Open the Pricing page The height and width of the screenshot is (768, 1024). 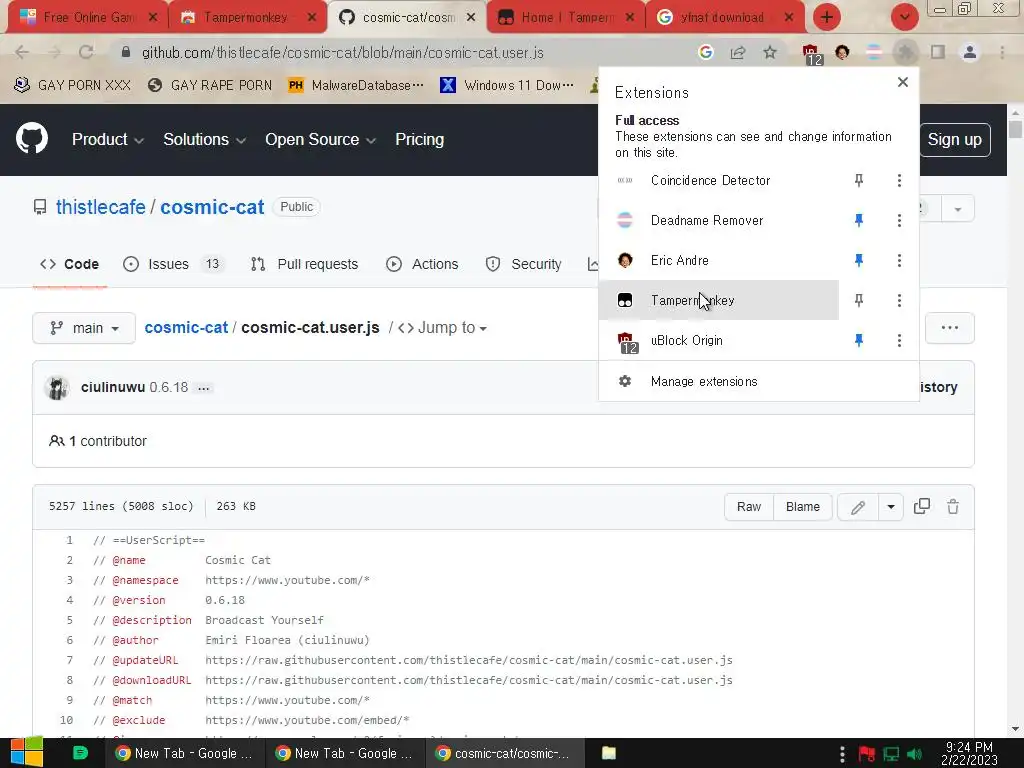click(419, 140)
